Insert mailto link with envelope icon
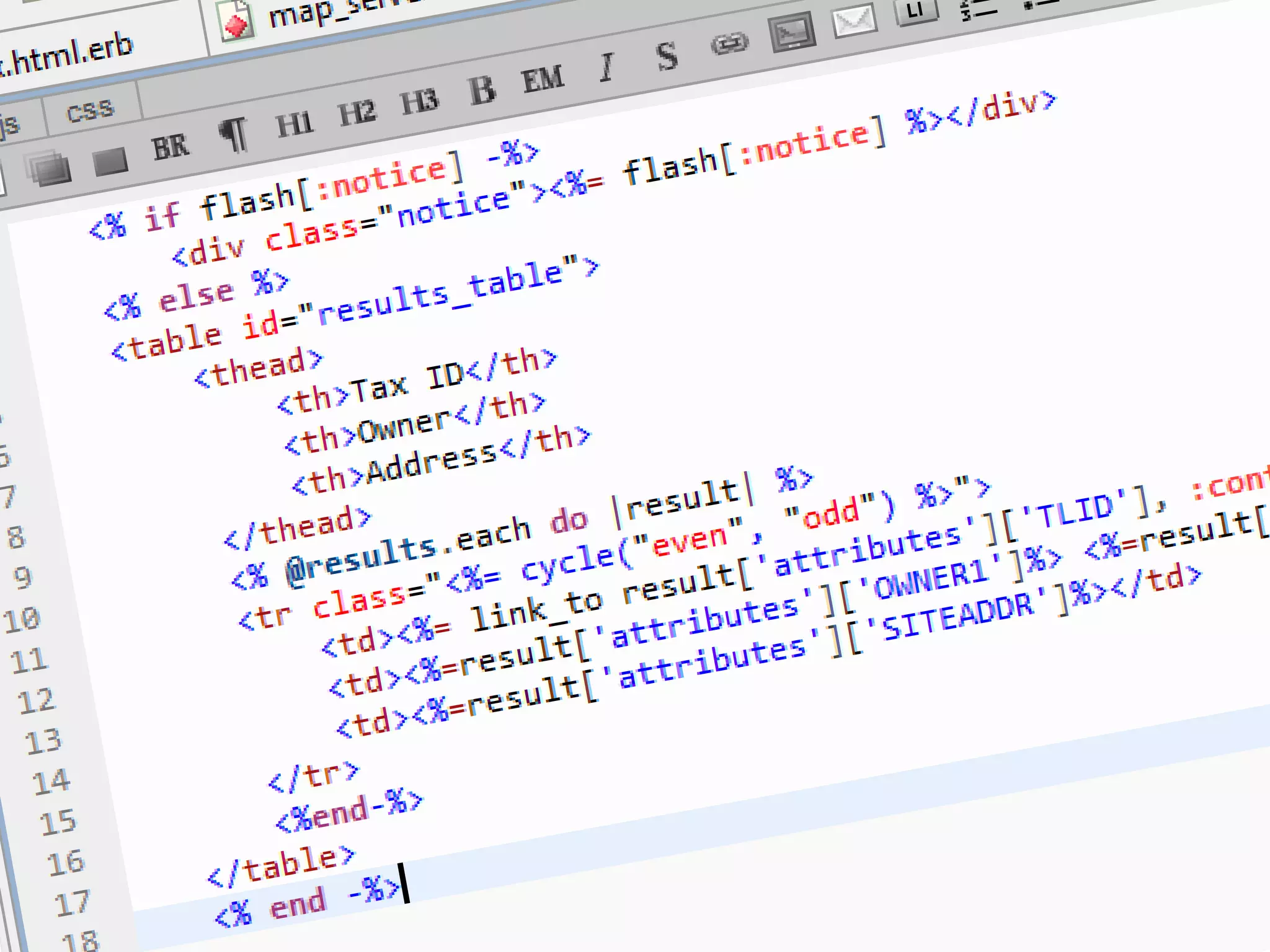Screen dimensions: 1270x952 tap(854, 22)
